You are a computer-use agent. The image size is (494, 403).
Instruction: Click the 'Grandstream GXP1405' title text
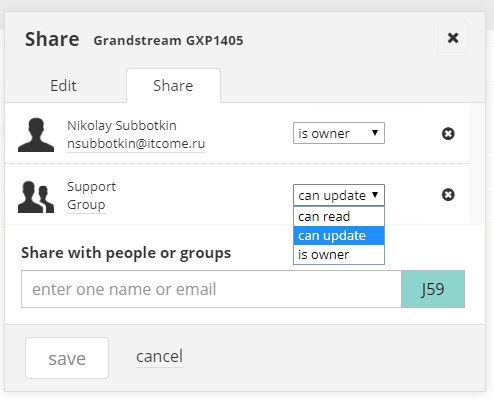point(168,41)
